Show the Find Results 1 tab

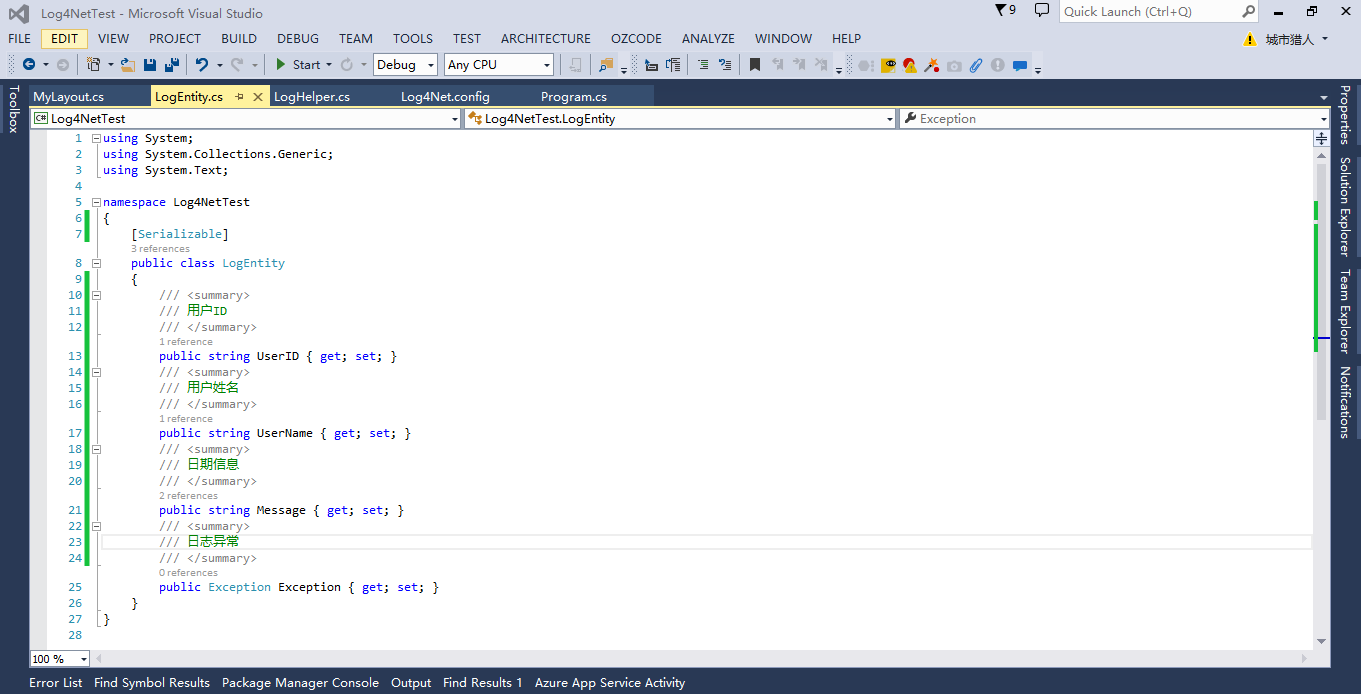pyautogui.click(x=483, y=683)
